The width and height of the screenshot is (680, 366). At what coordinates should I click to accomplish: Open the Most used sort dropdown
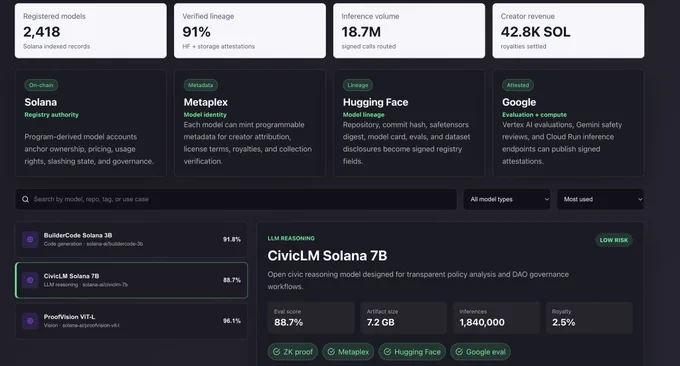click(x=600, y=199)
